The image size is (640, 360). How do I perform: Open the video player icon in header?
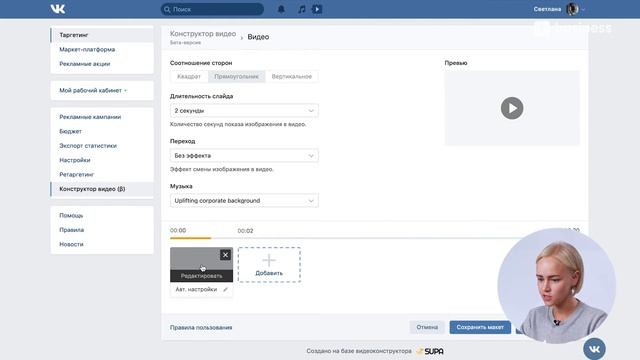point(317,9)
